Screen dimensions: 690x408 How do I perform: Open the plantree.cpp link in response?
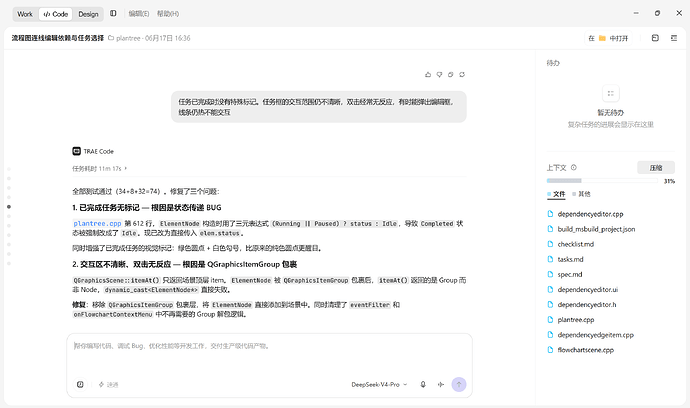tap(97, 224)
